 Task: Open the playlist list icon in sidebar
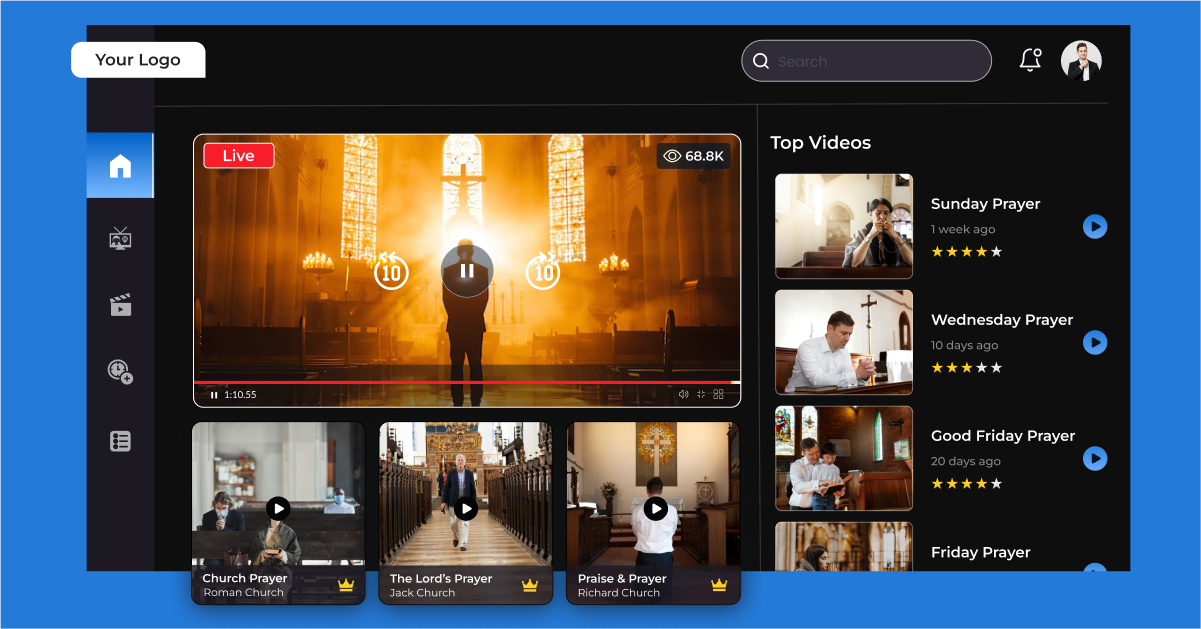point(120,440)
